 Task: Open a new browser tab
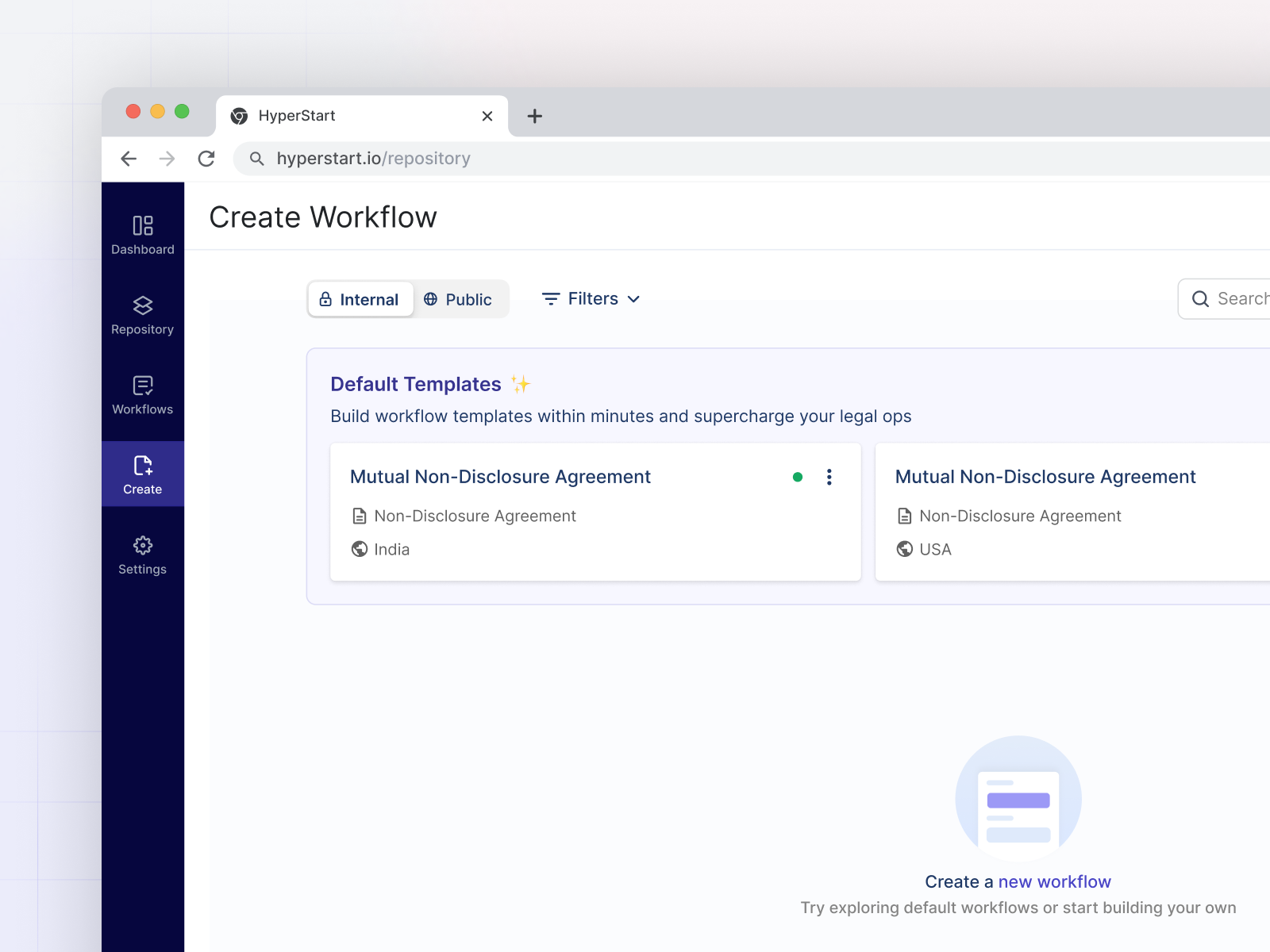(533, 116)
